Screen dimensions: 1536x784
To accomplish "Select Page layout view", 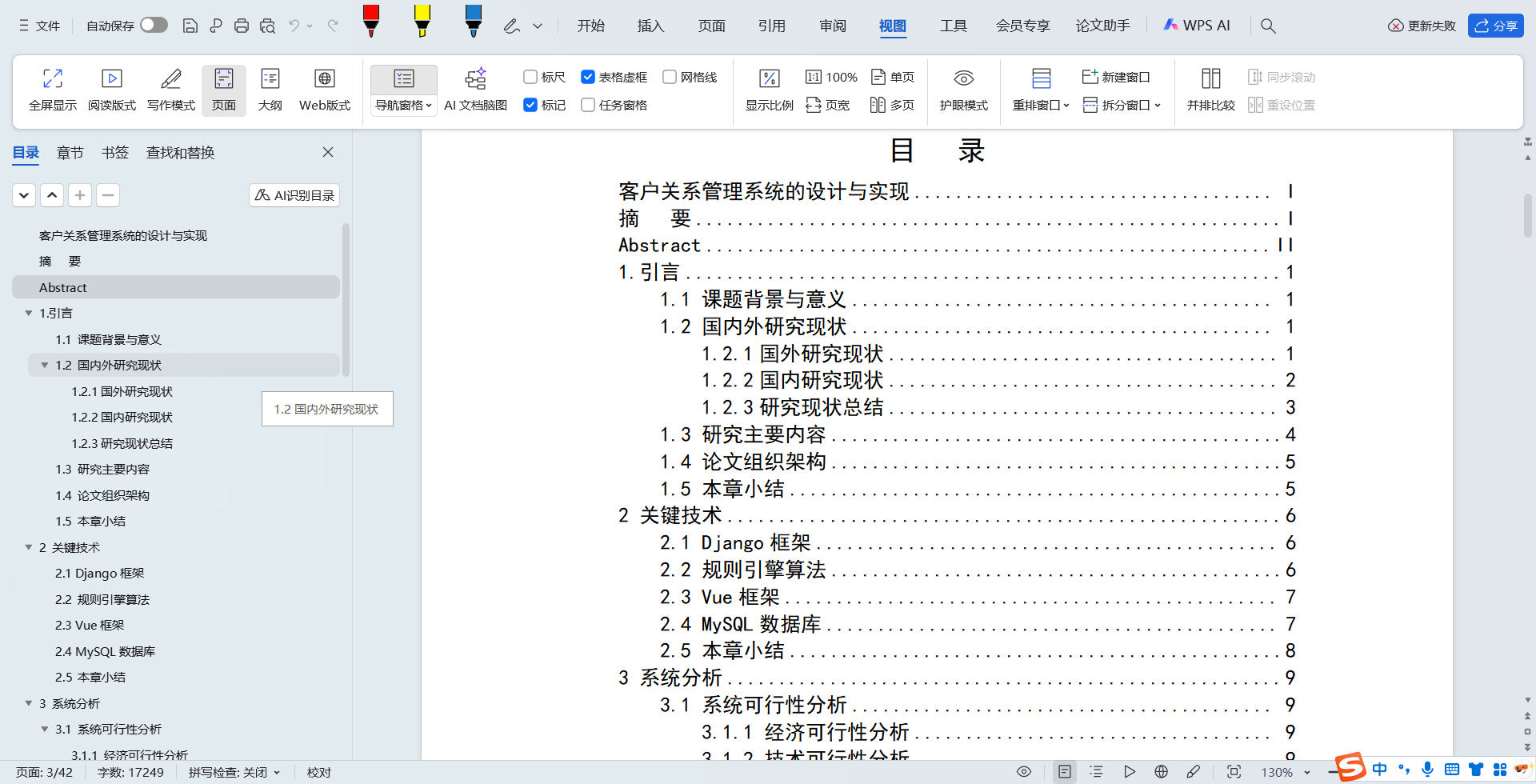I will pos(224,90).
